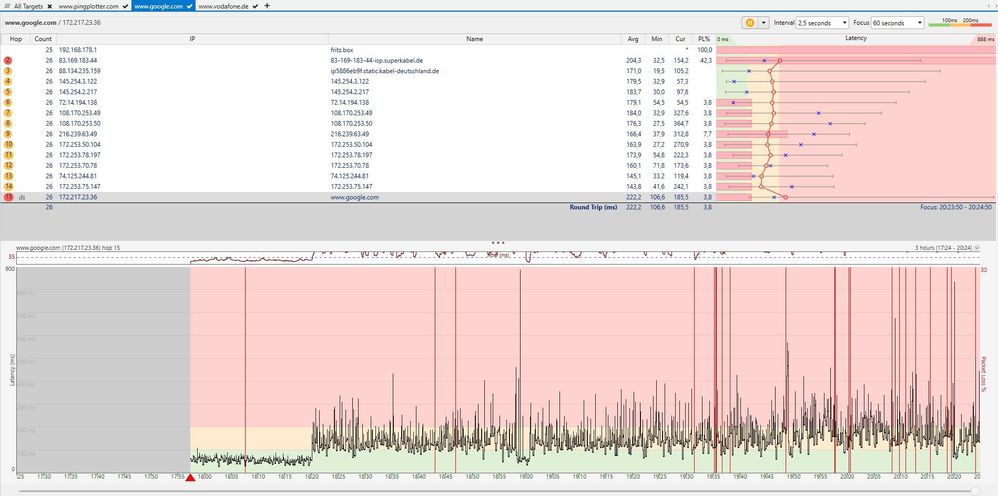Image resolution: width=998 pixels, height=496 pixels.
Task: Click the checkmark on the www.vodafone.de tab
Action: [255, 6]
